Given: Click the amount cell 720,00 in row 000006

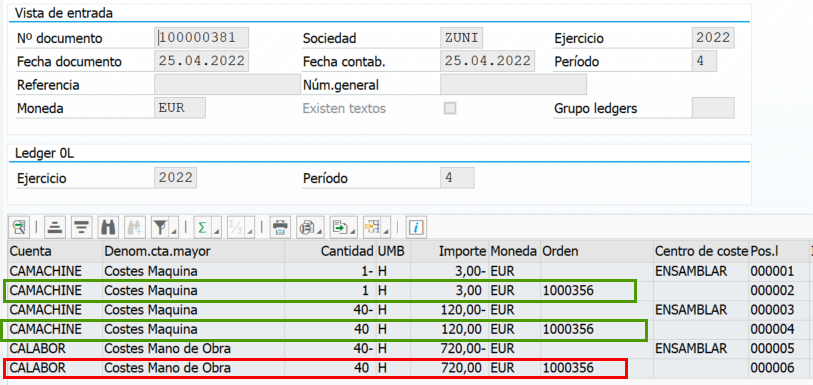Looking at the screenshot, I should click(449, 368).
